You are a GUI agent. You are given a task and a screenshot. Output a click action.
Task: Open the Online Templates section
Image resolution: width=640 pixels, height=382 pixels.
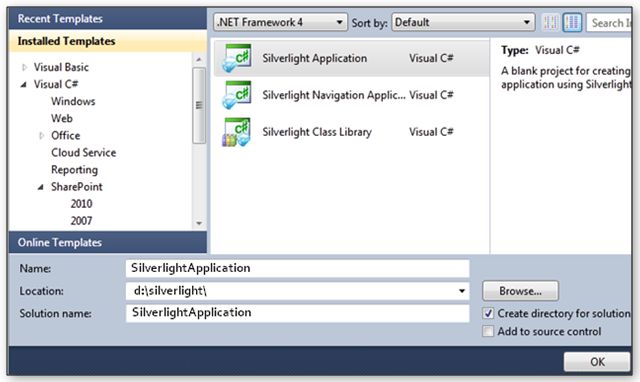(108, 242)
